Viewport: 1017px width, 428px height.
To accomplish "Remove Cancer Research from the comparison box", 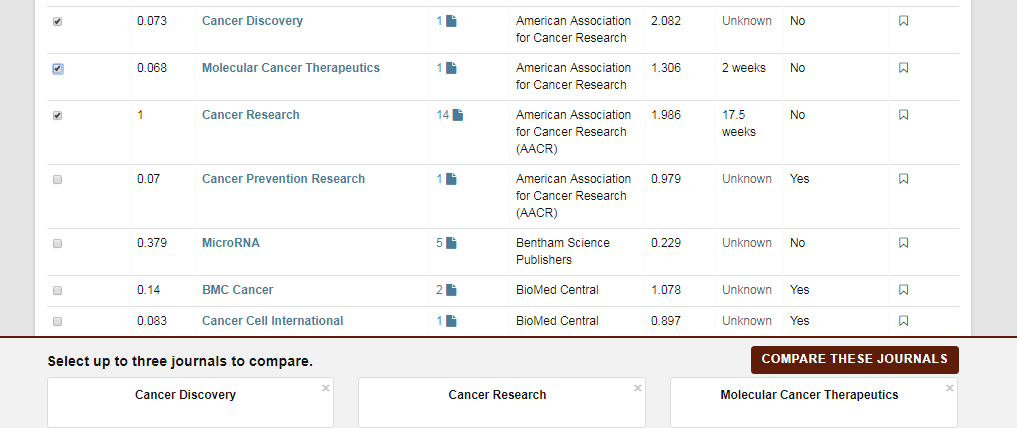I will coord(638,388).
